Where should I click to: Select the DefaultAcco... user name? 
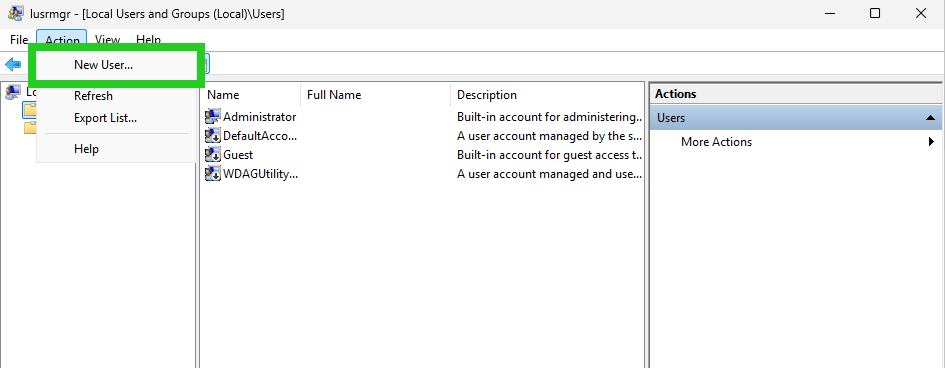click(x=260, y=136)
